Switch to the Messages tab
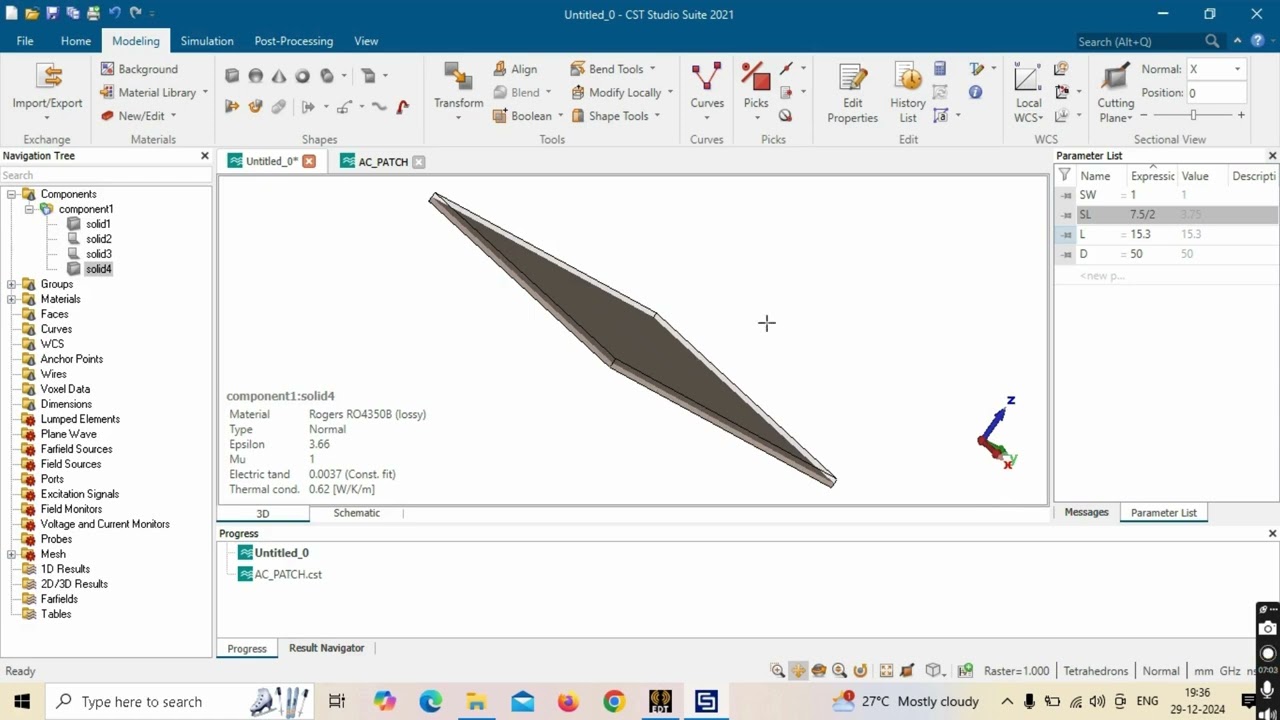Image resolution: width=1280 pixels, height=720 pixels. click(1086, 512)
